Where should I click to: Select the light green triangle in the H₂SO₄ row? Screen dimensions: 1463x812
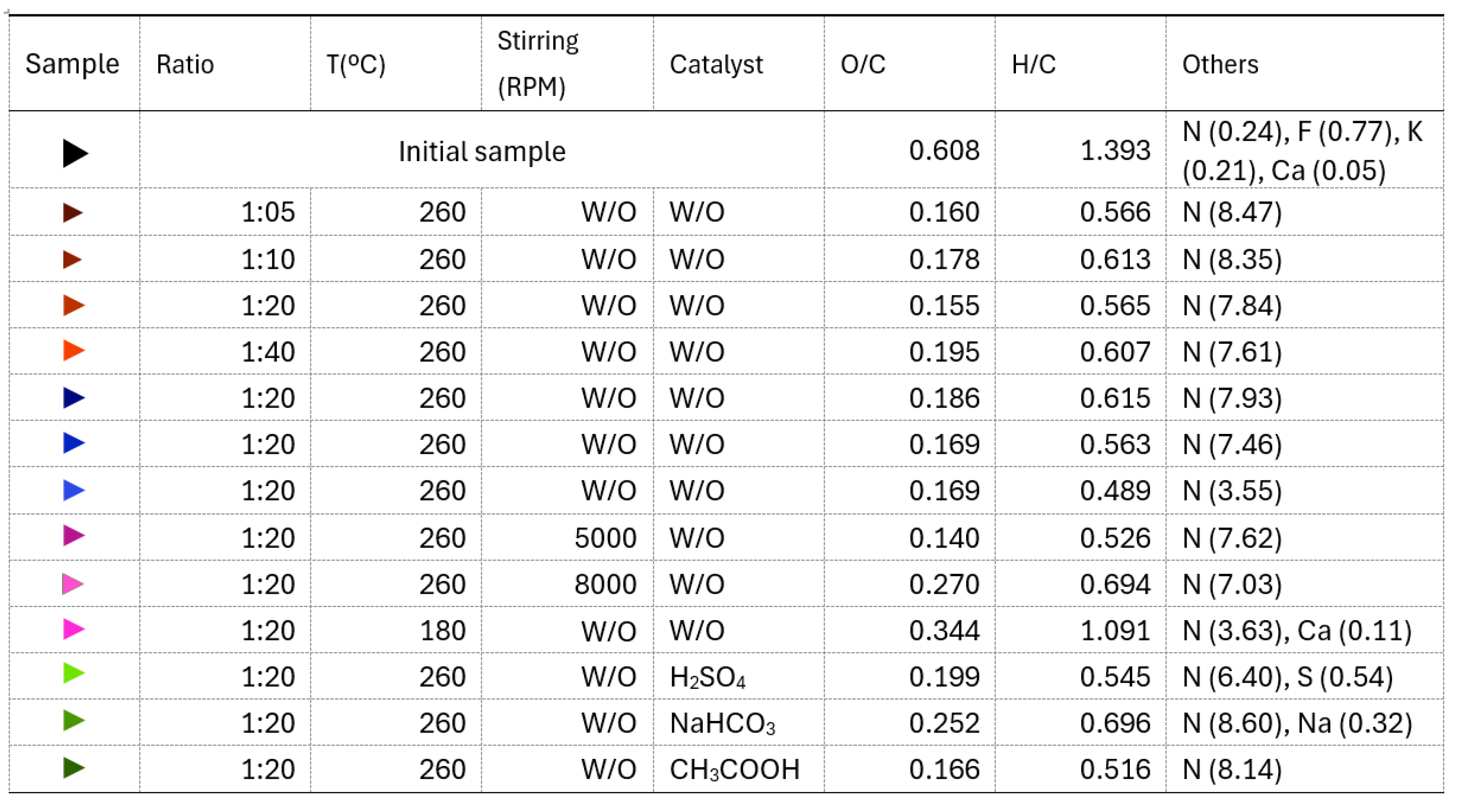tap(73, 674)
